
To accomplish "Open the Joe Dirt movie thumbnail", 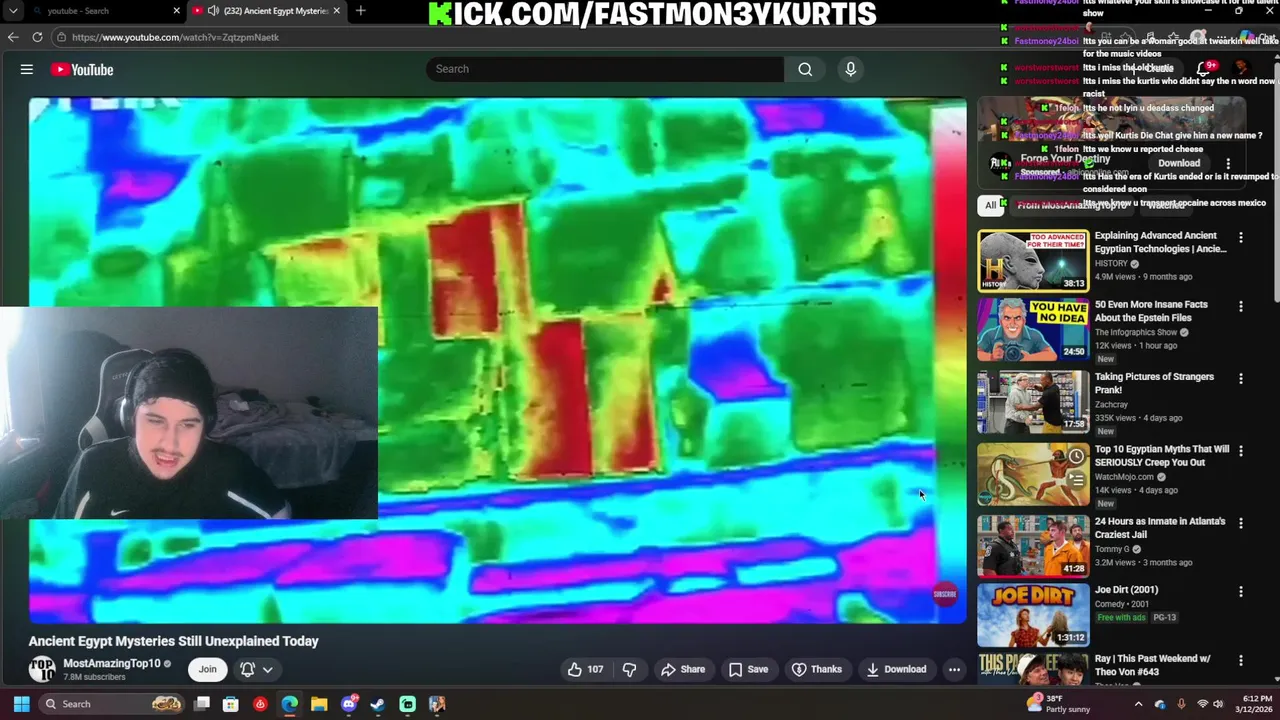I will 1032,615.
